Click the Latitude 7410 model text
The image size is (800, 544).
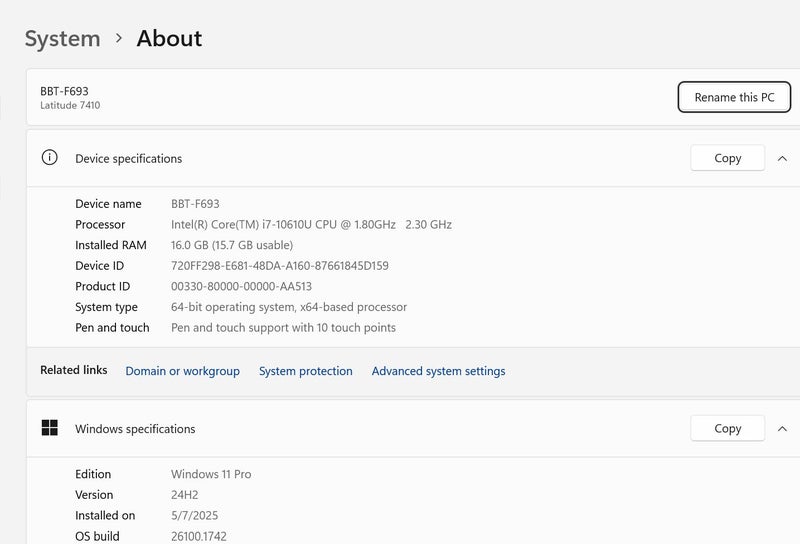[x=70, y=106]
